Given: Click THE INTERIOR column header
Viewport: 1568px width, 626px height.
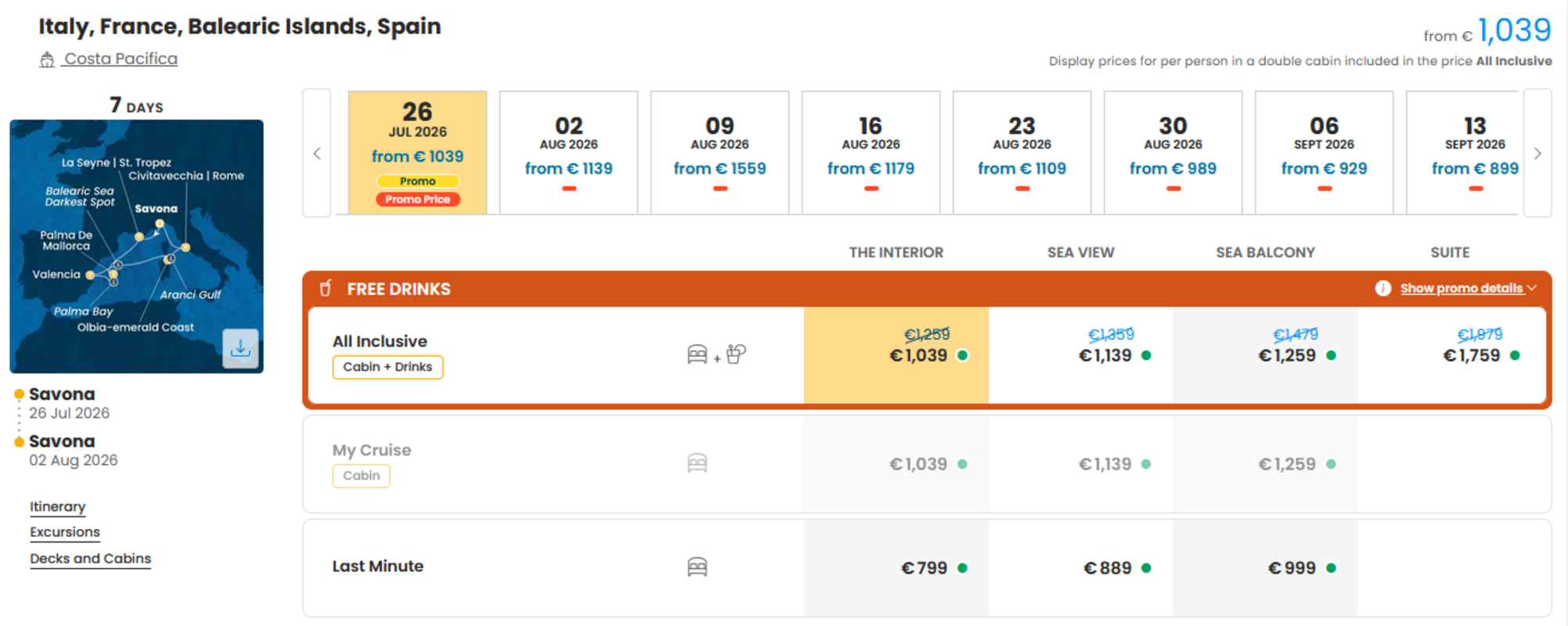Looking at the screenshot, I should click(896, 253).
